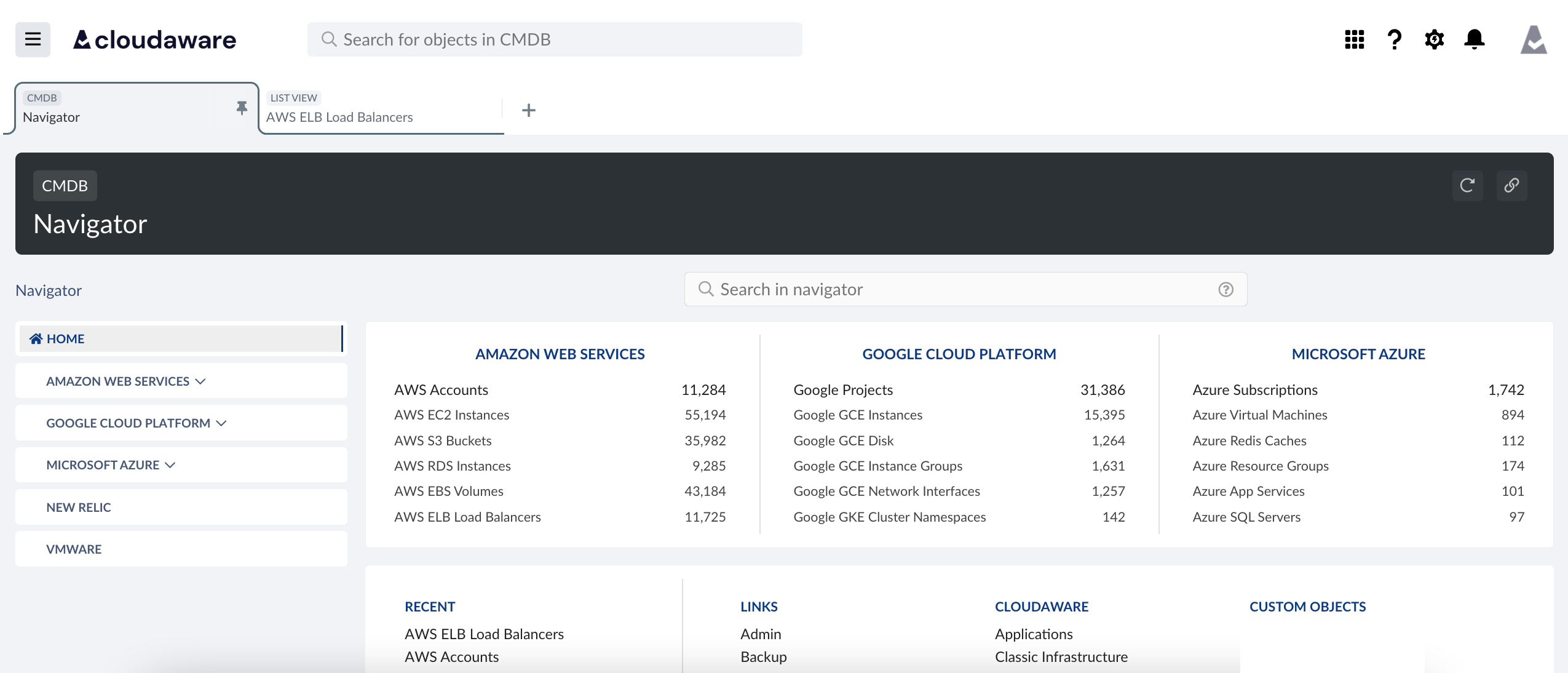This screenshot has height=673, width=1568.
Task: Click into Search for objects in CMDB
Action: (x=555, y=39)
